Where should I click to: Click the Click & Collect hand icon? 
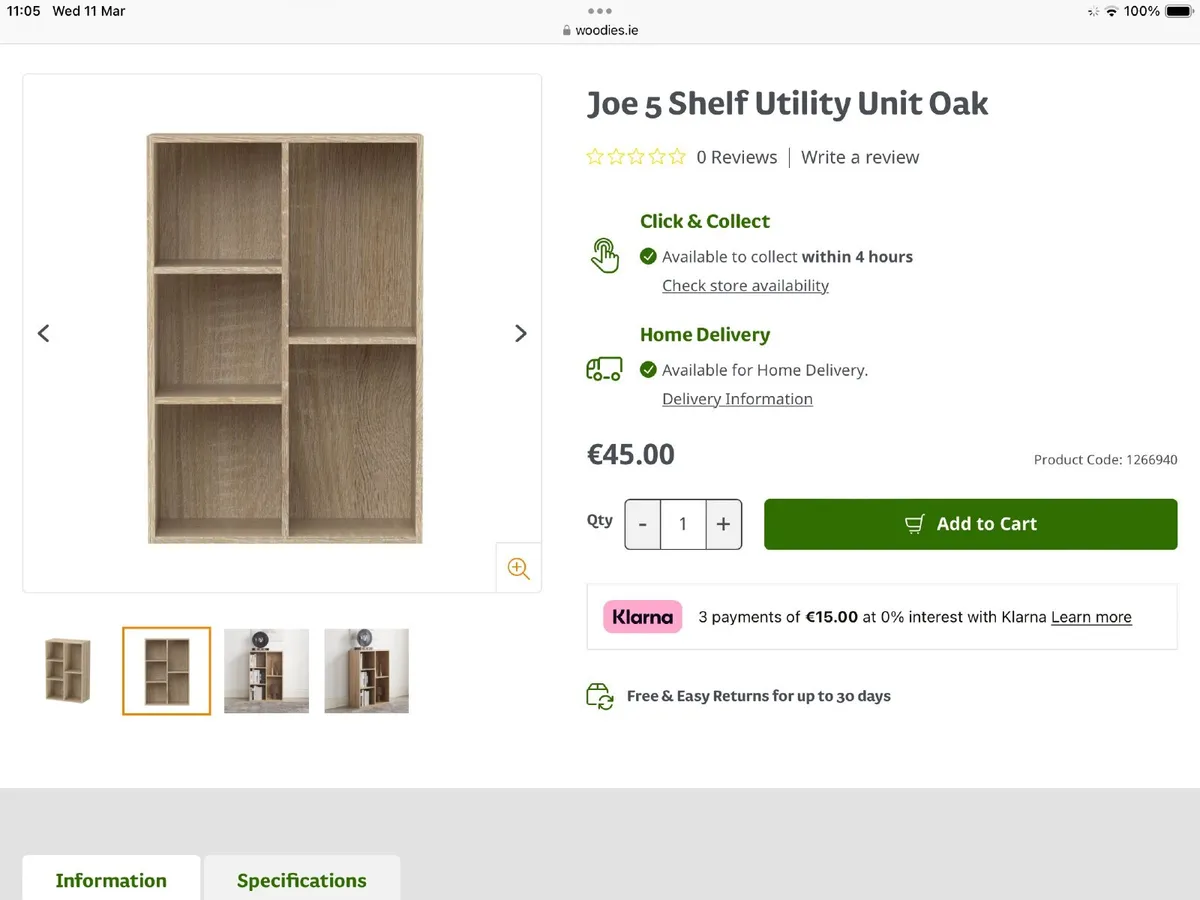tap(606, 255)
